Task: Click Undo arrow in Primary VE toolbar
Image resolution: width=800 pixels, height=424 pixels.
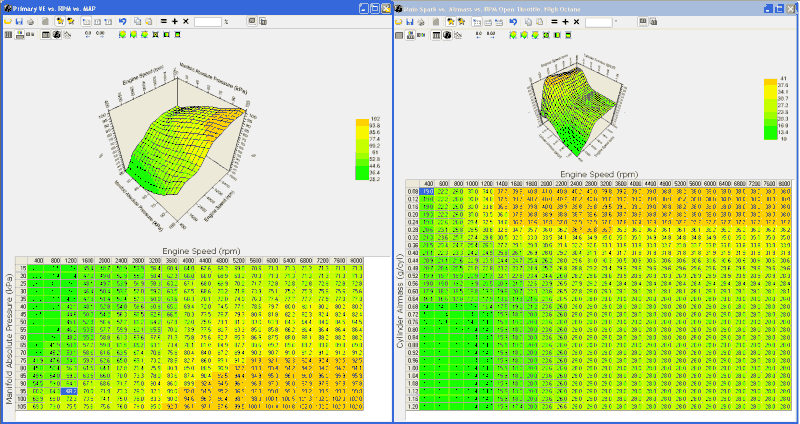Action: 122,21
